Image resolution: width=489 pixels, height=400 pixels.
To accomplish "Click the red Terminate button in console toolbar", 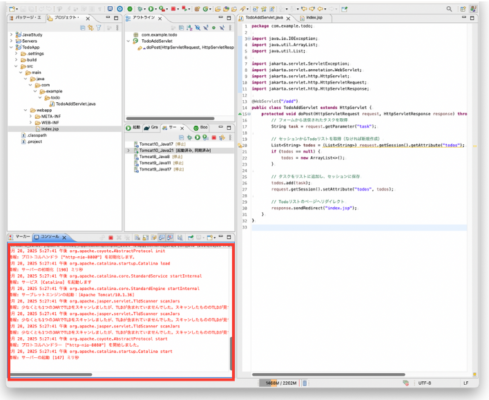I will (x=111, y=238).
